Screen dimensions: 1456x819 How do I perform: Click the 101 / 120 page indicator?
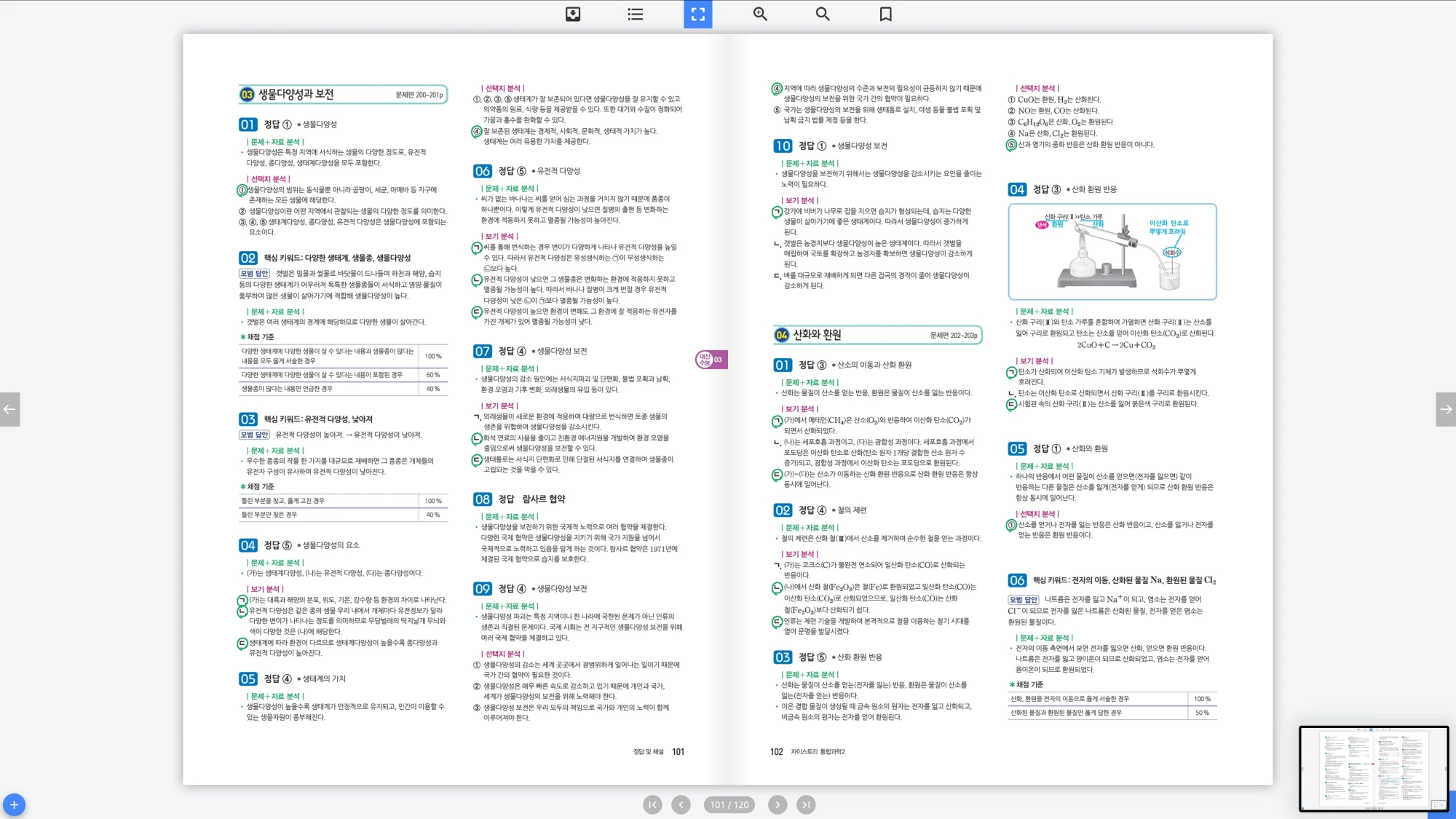729,804
